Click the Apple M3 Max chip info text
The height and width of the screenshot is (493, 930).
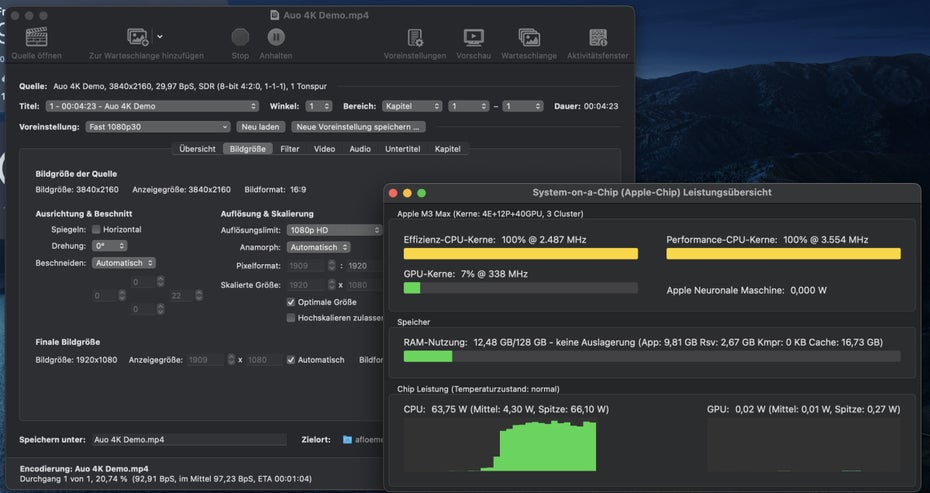coord(490,214)
